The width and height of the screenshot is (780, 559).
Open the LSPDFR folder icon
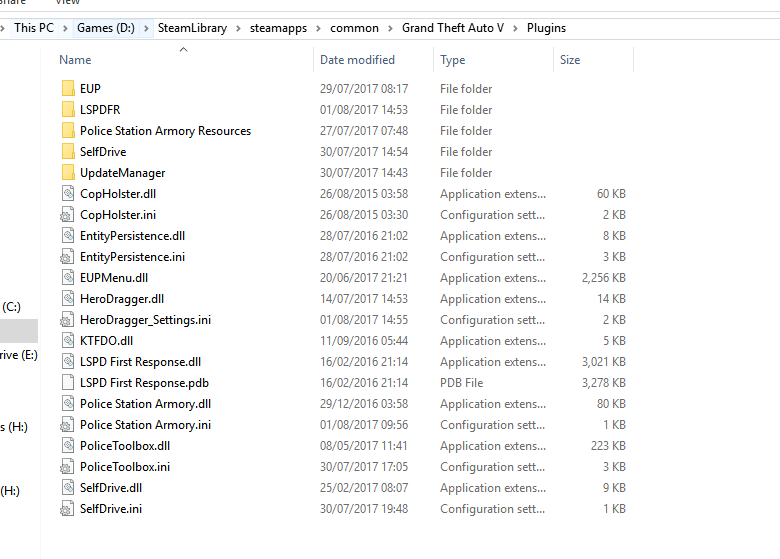(68, 109)
